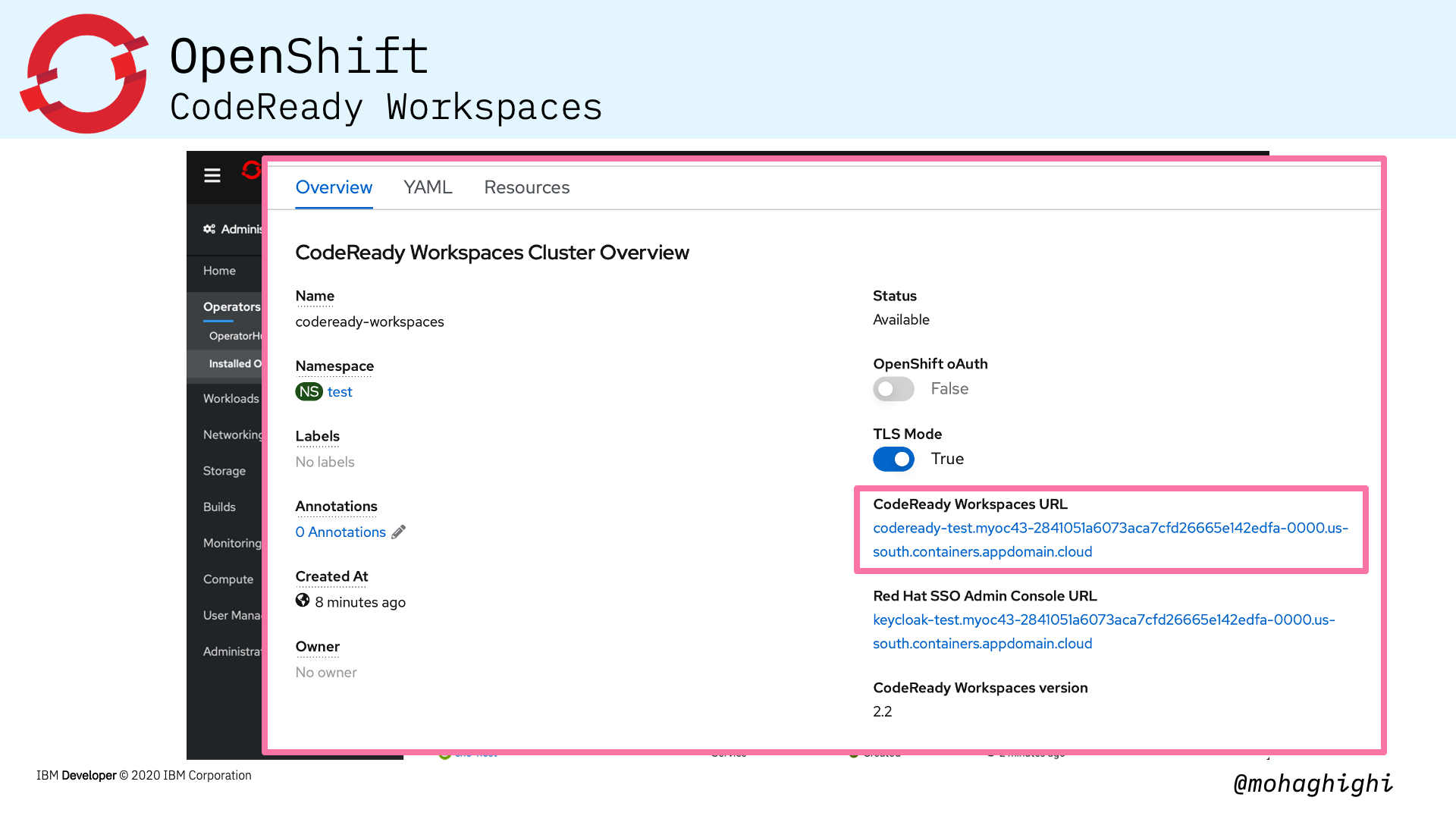The image size is (1456, 819).
Task: Click the Created At field heading
Action: point(331,576)
